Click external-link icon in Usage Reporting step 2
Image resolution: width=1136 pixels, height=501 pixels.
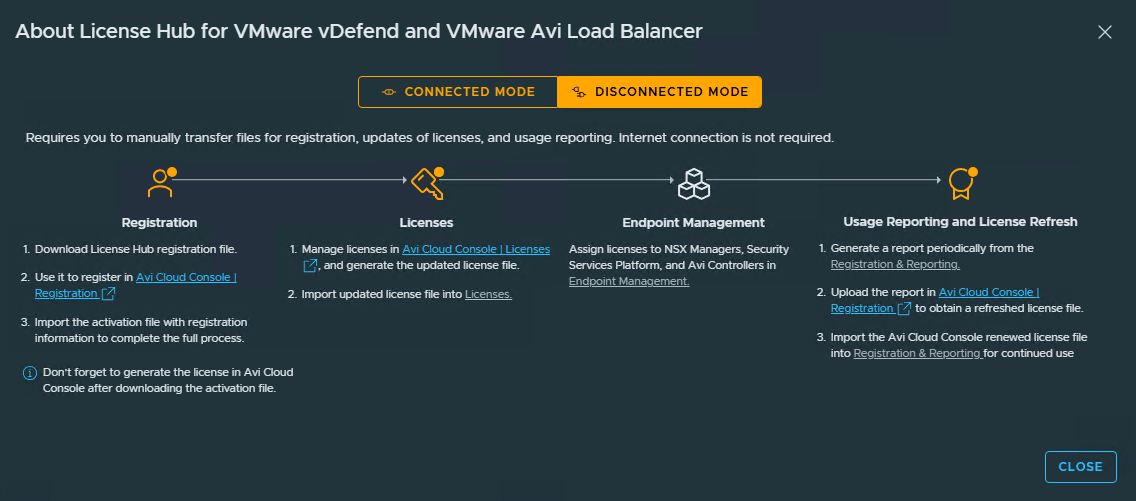(904, 308)
